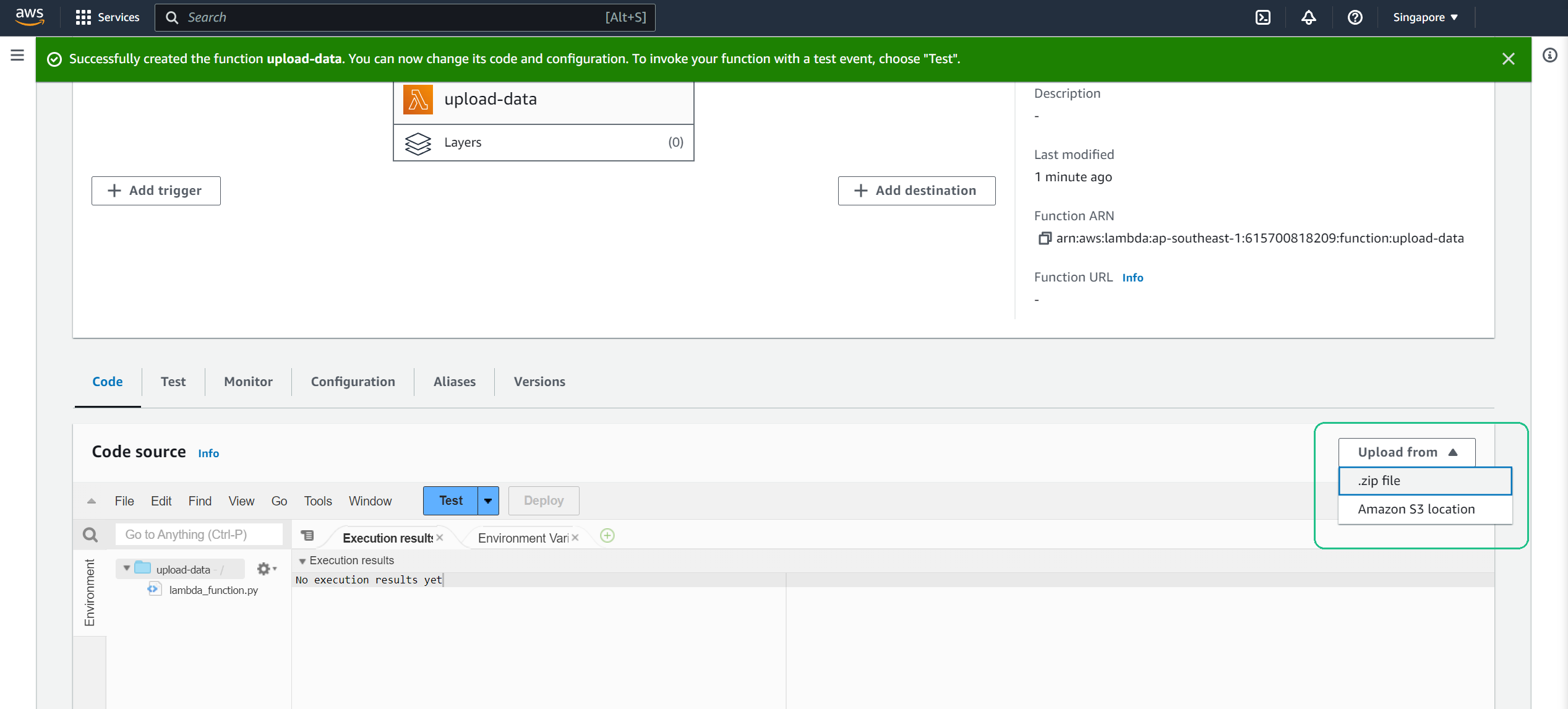Choose the .zip file upload option

pos(1425,481)
